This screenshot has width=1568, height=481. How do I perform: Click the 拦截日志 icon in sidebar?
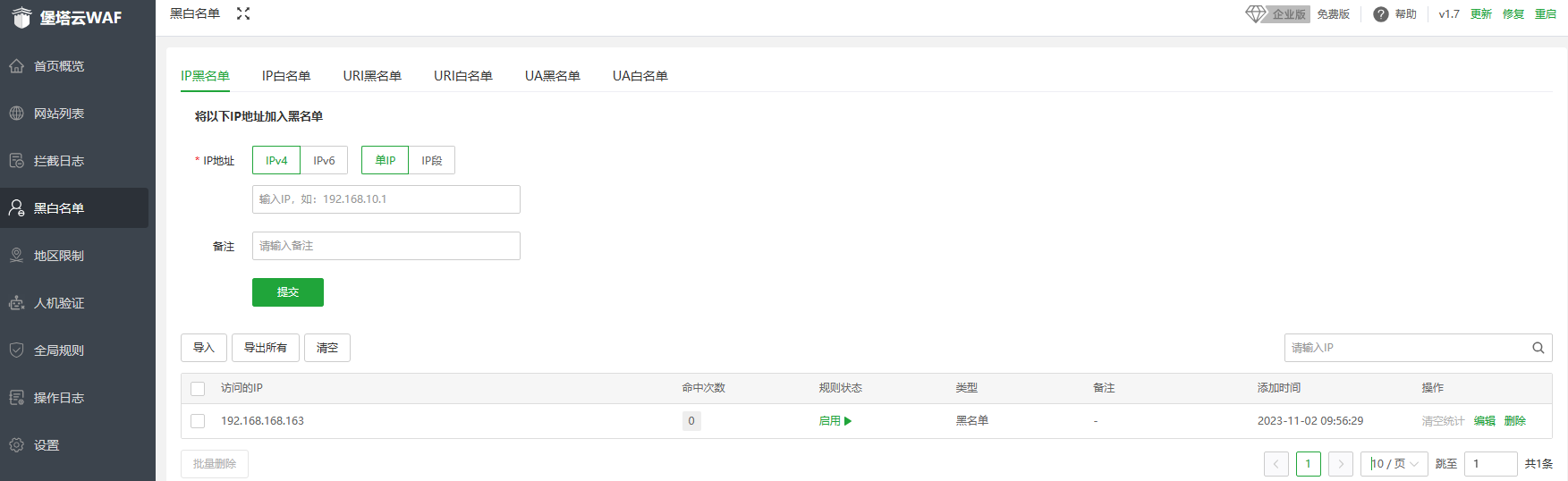(x=16, y=161)
